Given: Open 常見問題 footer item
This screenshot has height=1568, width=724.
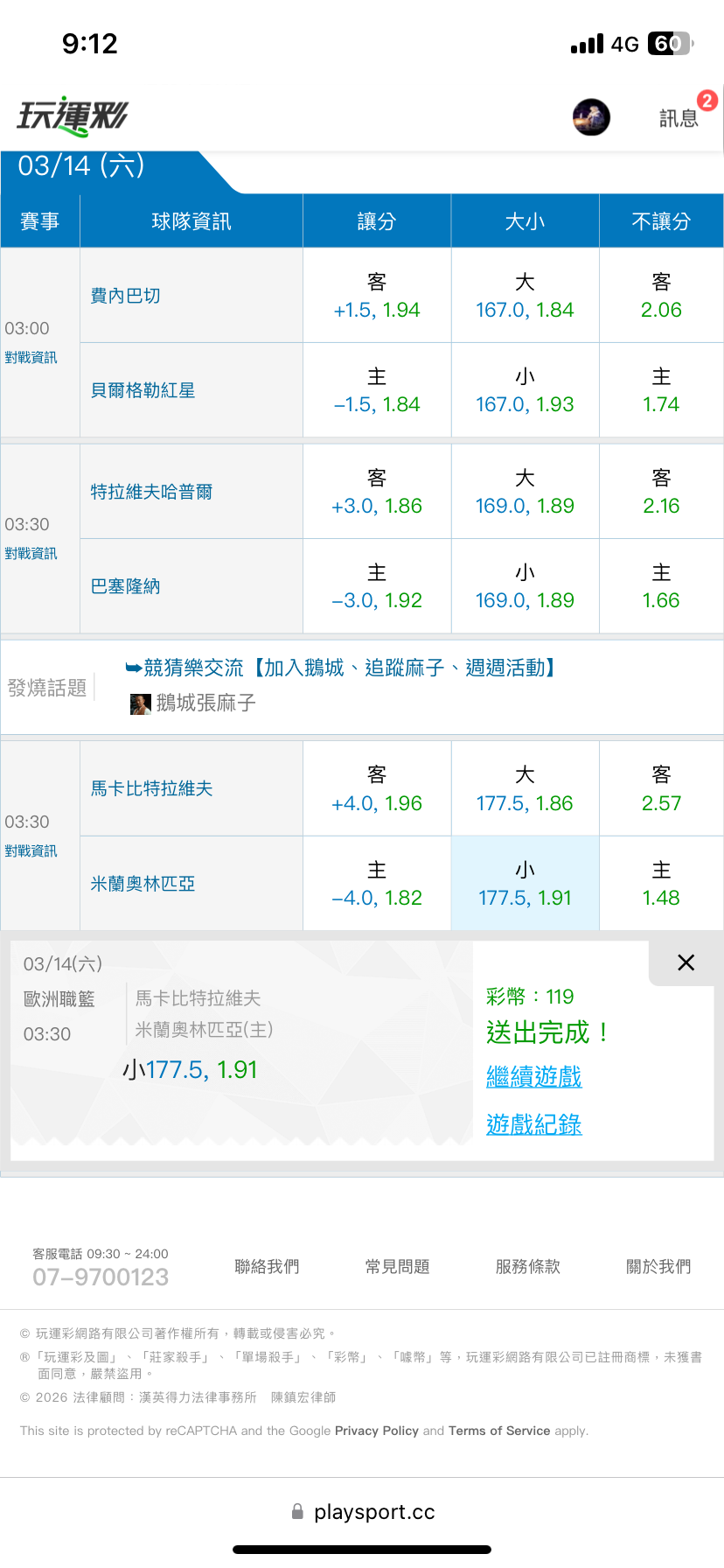Looking at the screenshot, I should click(x=397, y=1266).
